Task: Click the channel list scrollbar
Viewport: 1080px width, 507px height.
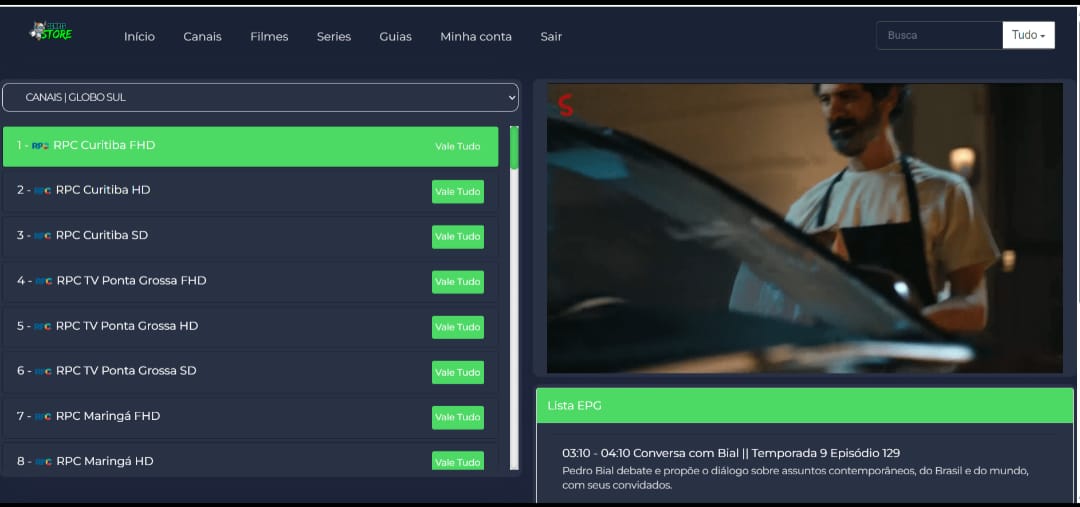Action: coord(514,300)
